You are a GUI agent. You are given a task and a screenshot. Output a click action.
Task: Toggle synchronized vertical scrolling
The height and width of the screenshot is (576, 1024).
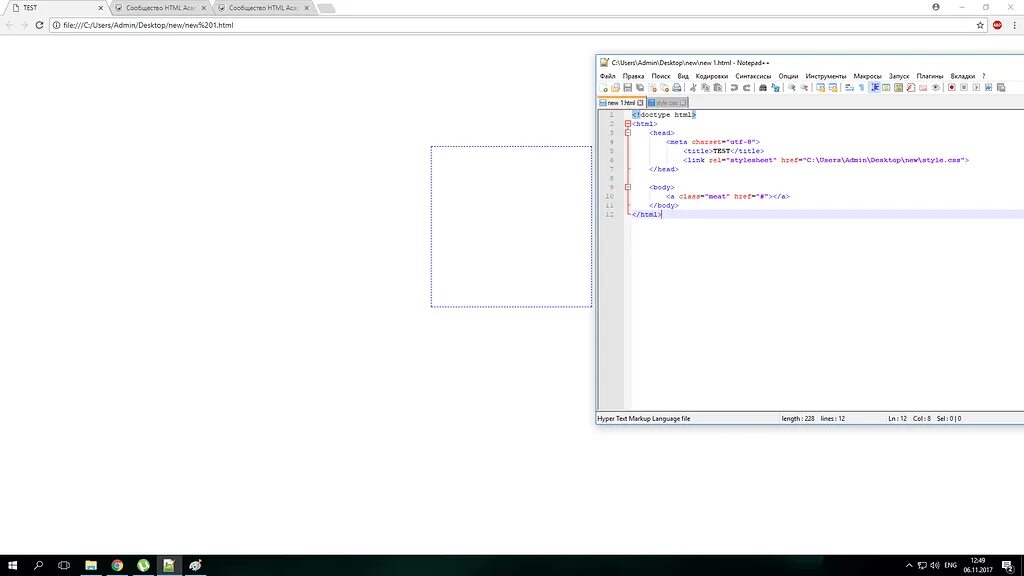pos(820,88)
